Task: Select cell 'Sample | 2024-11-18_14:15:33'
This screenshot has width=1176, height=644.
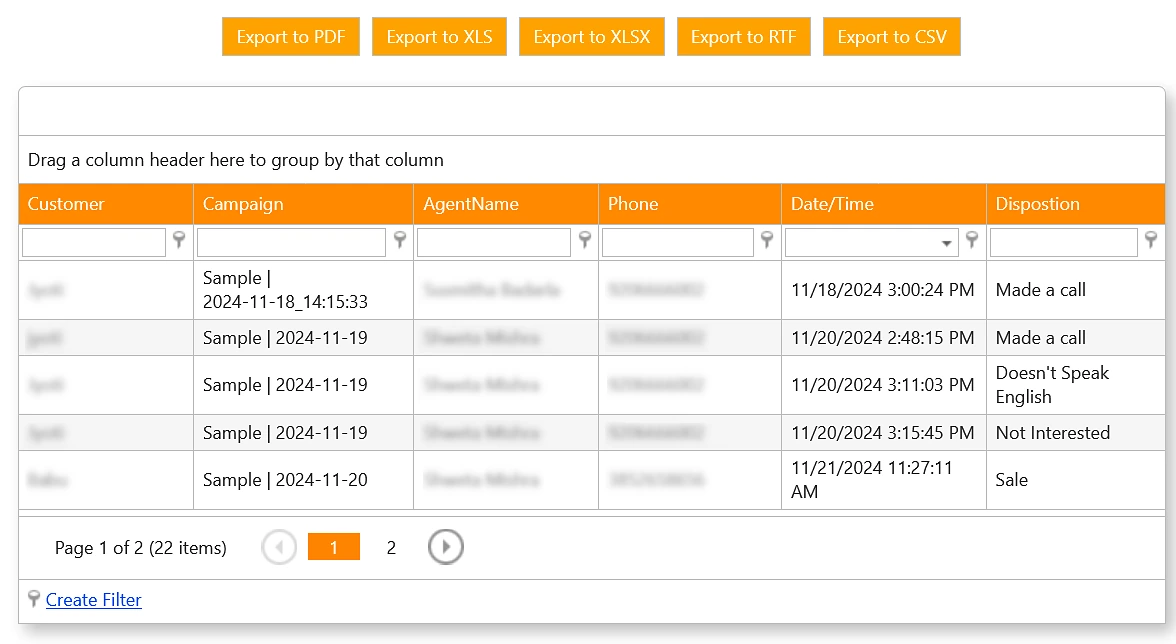Action: pyautogui.click(x=303, y=290)
